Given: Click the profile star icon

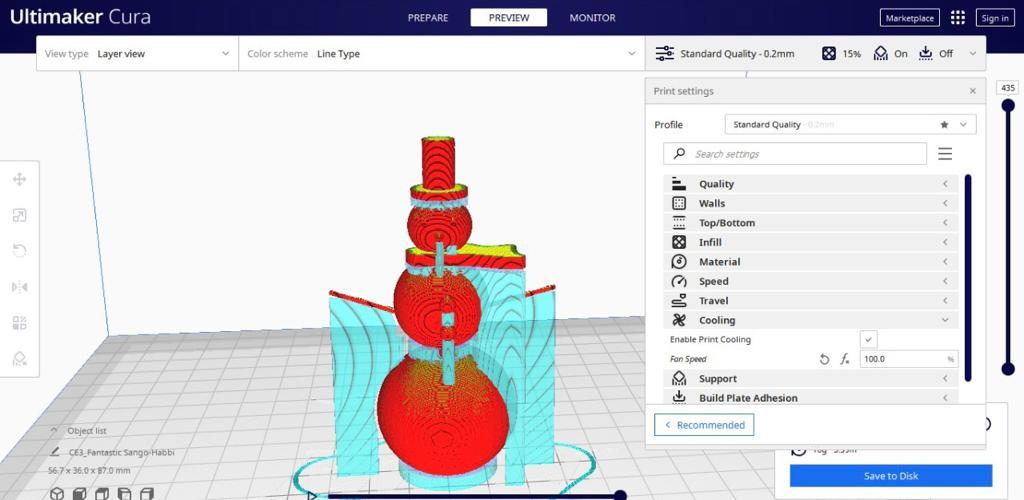Looking at the screenshot, I should (x=944, y=124).
